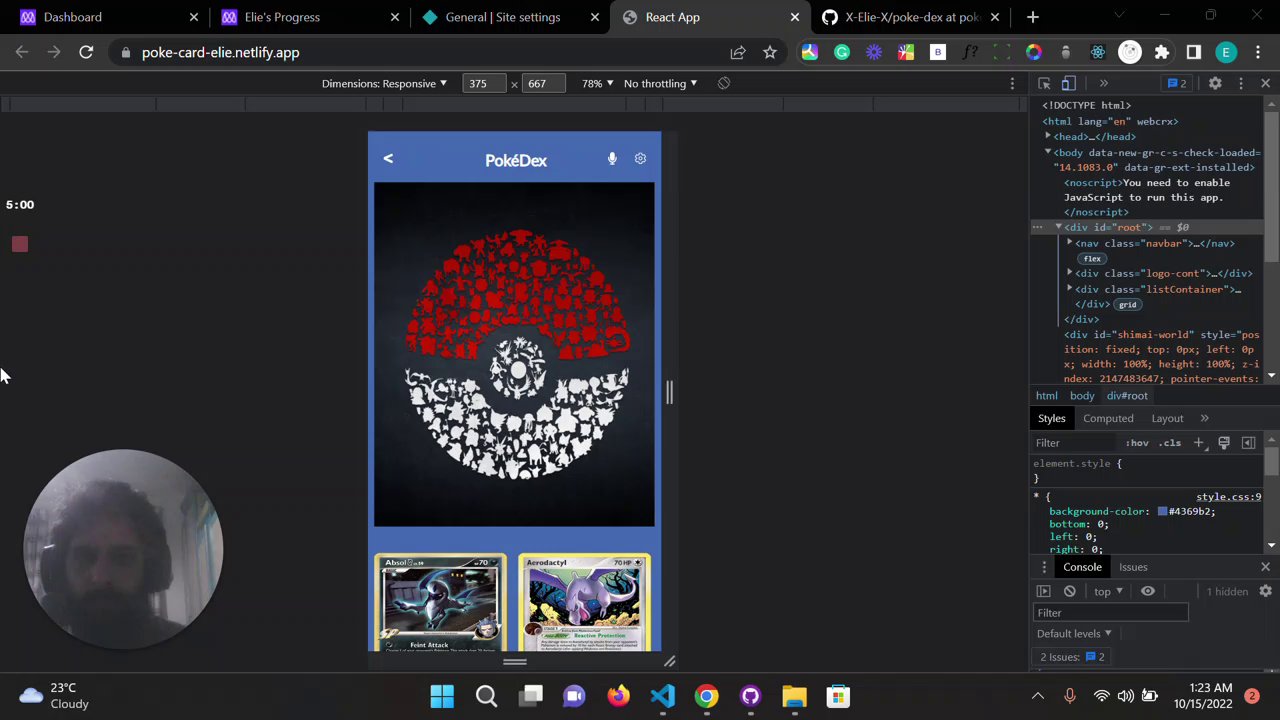Viewport: 1280px width, 720px height.
Task: Open the Chrome profile 'E' avatar
Action: pyautogui.click(x=1226, y=52)
